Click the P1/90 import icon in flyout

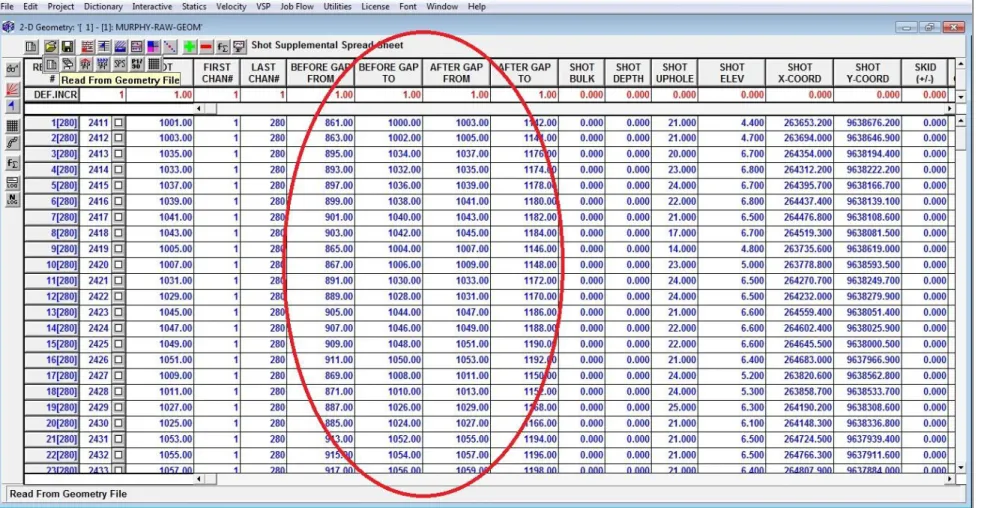click(x=137, y=64)
